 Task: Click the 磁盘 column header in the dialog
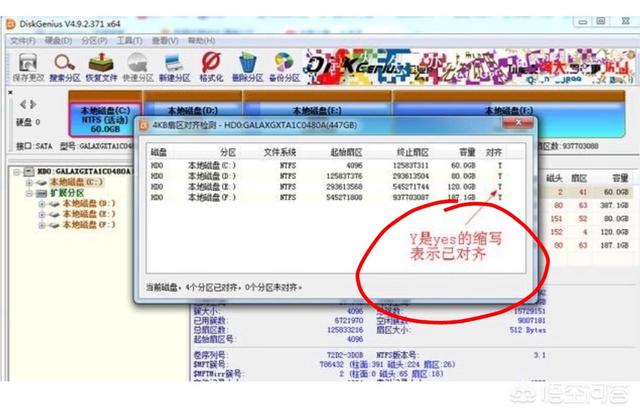[159, 152]
